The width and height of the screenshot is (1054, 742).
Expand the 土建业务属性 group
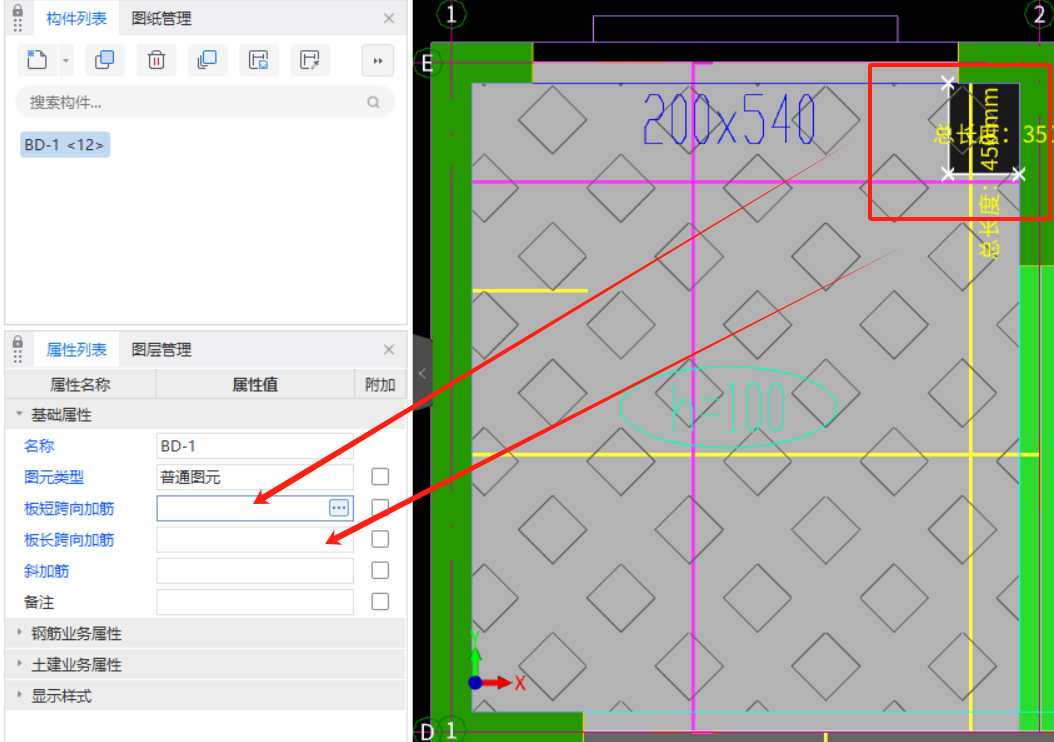pos(19,664)
